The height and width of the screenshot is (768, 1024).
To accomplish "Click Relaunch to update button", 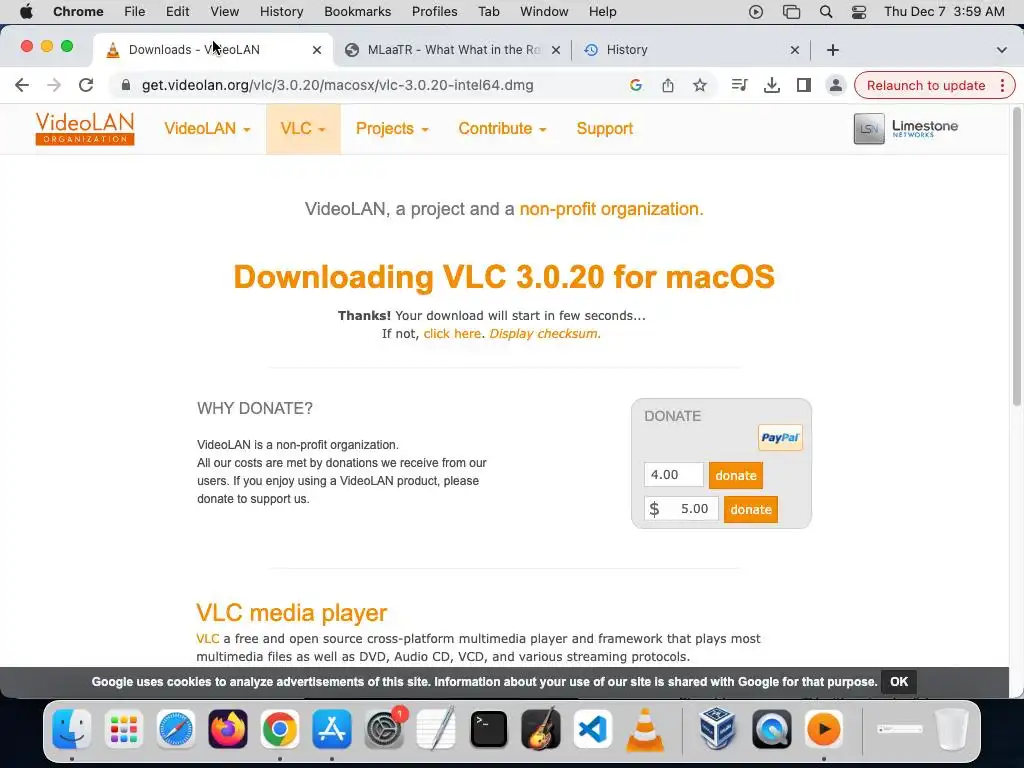I will (x=926, y=86).
